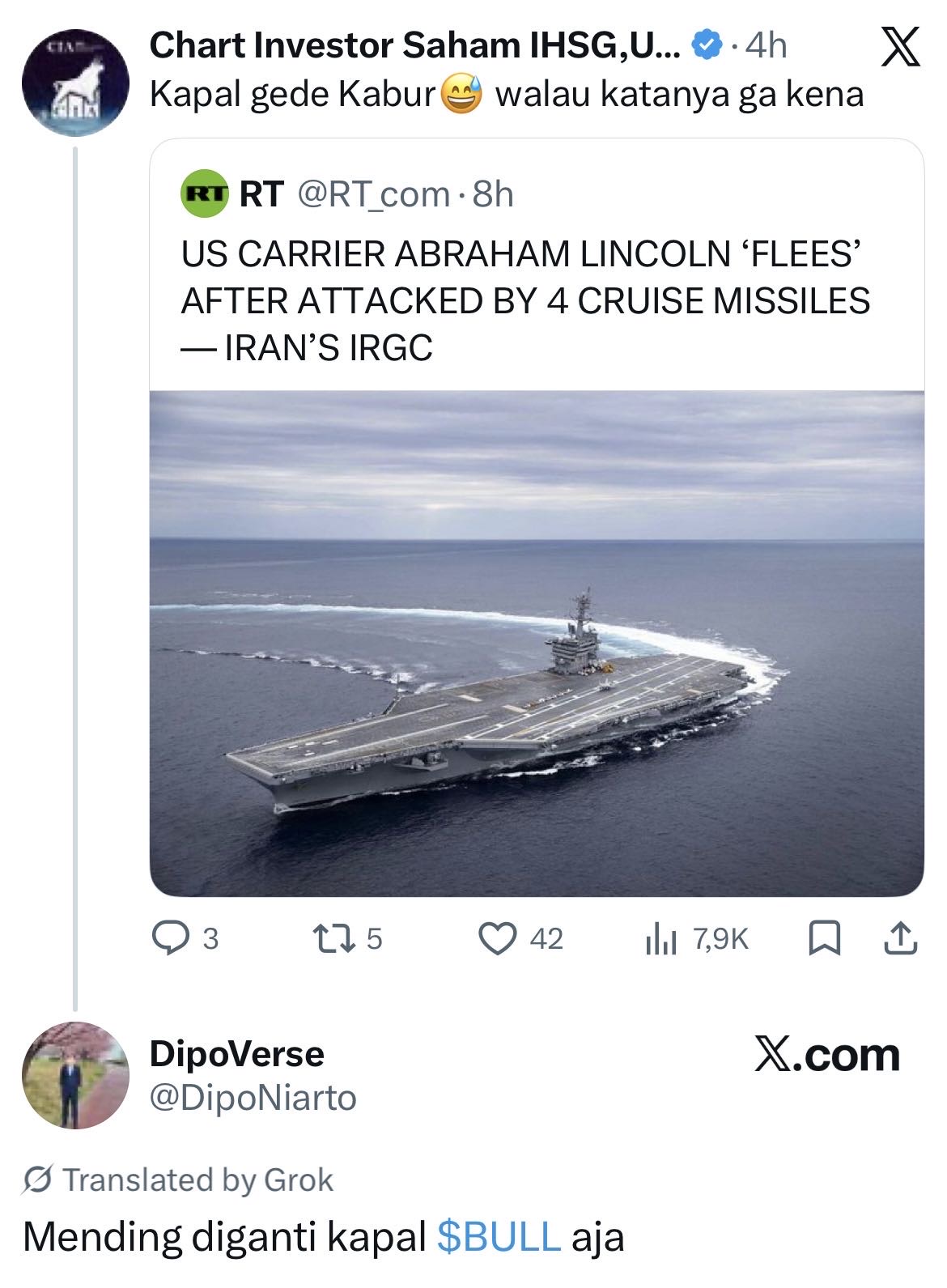The height and width of the screenshot is (1288, 947).
Task: Like the post with heart icon
Action: click(x=497, y=938)
